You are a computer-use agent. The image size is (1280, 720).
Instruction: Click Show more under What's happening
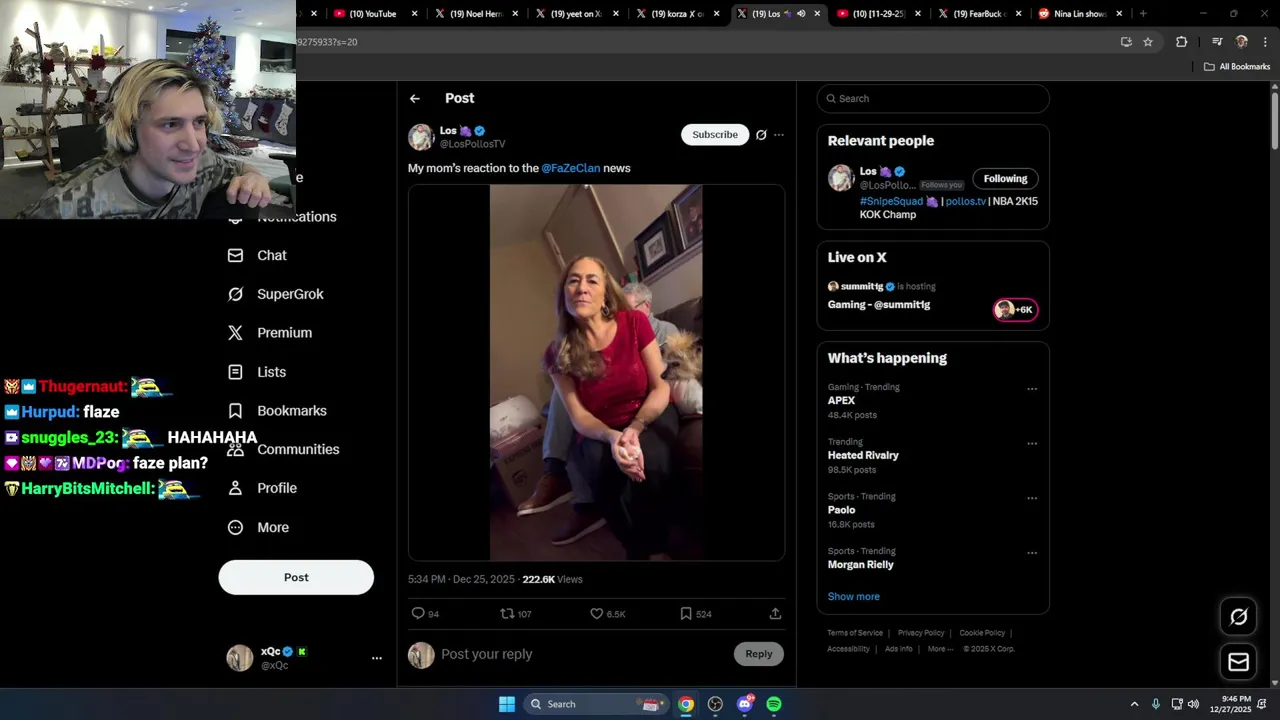tap(853, 597)
